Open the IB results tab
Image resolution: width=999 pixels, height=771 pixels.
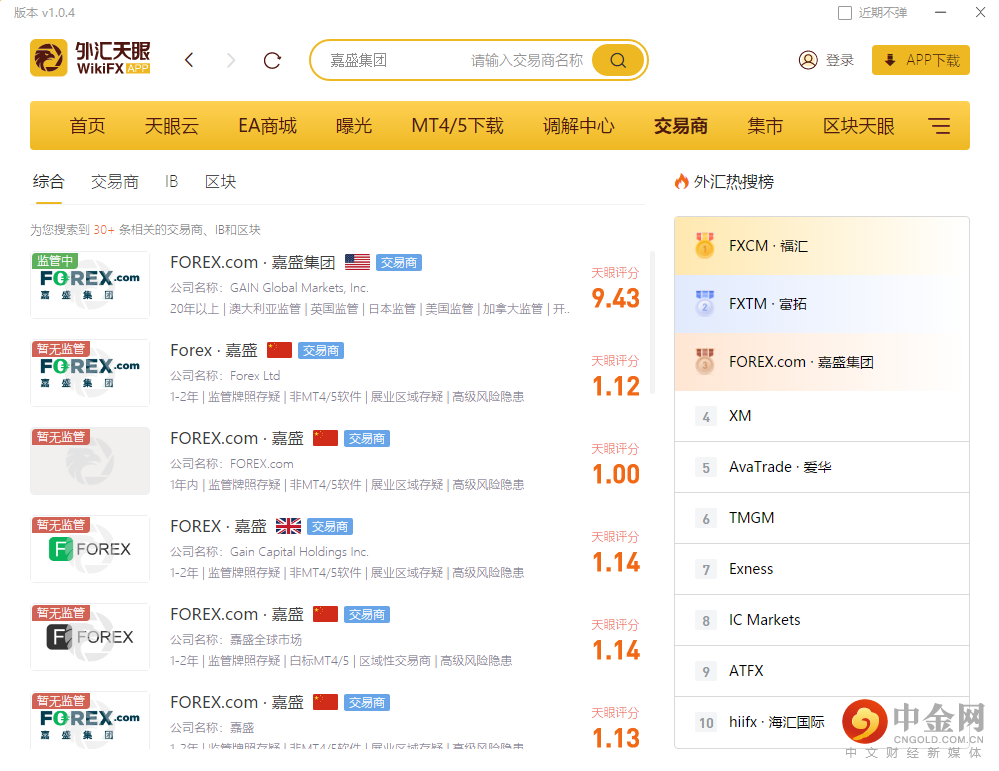(171, 181)
